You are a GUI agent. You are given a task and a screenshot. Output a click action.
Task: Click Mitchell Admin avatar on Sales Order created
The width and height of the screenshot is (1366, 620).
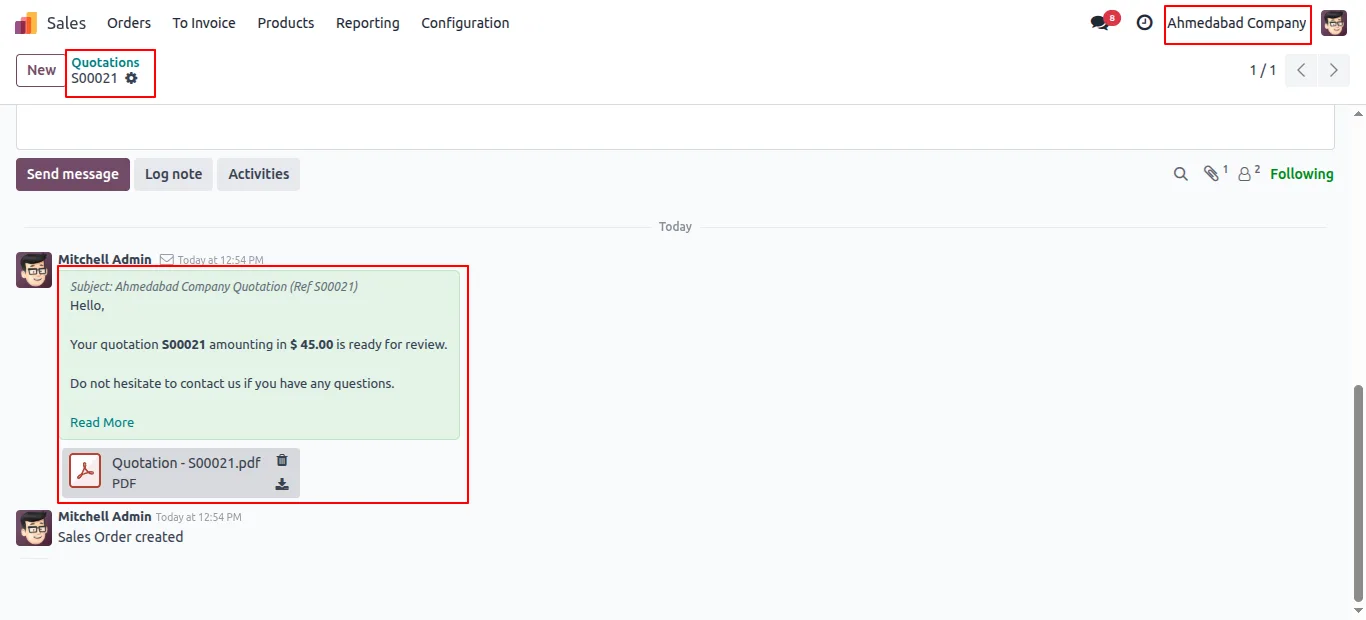[x=34, y=528]
